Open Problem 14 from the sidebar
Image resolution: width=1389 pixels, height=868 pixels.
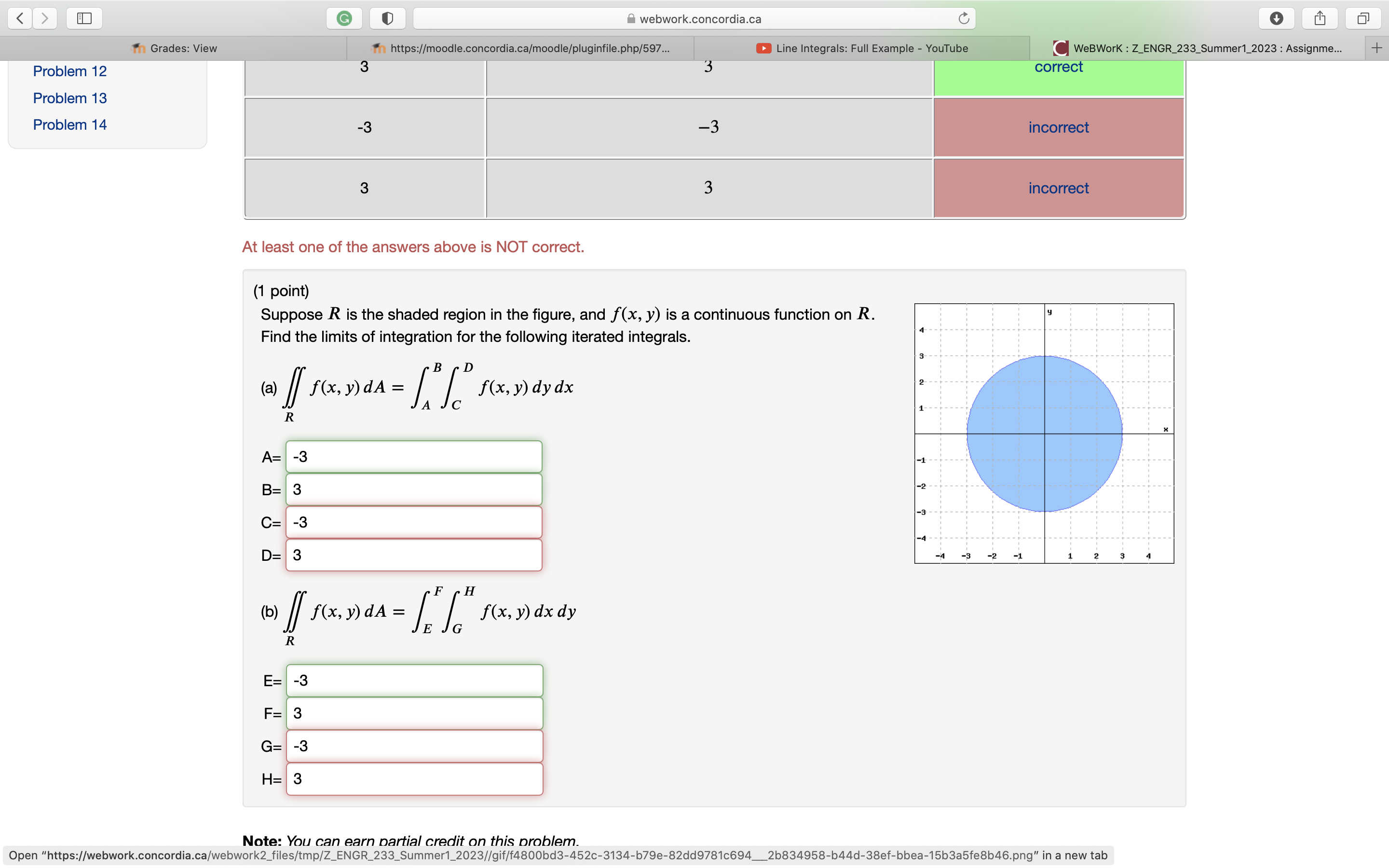tap(69, 124)
